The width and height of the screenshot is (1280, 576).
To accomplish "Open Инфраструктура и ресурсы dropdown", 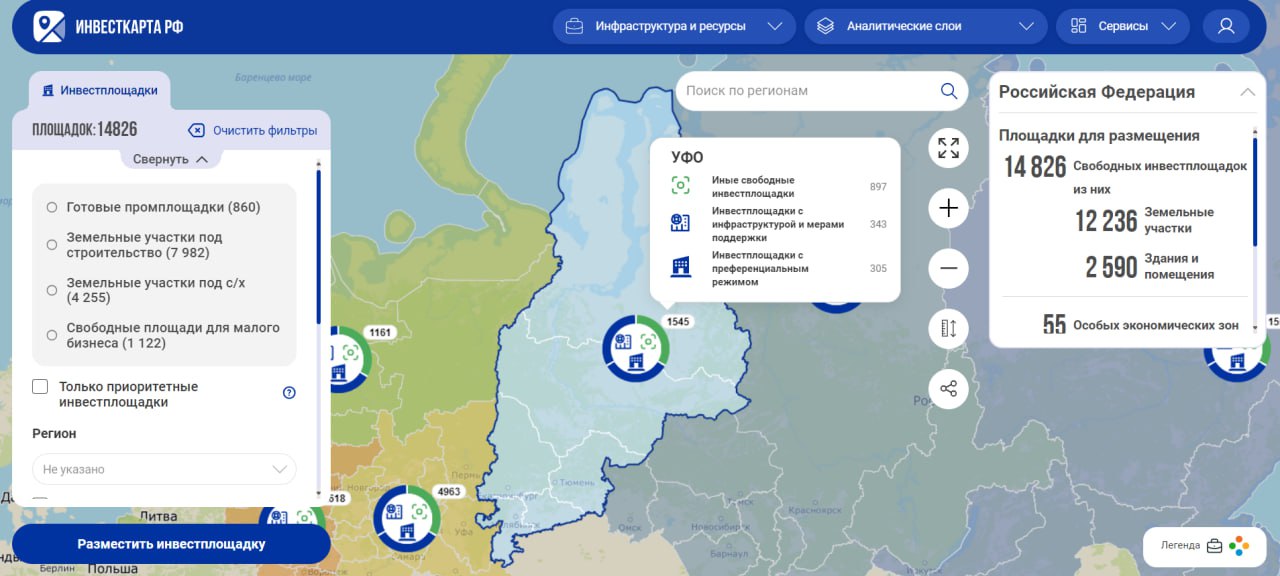I will coord(673,27).
